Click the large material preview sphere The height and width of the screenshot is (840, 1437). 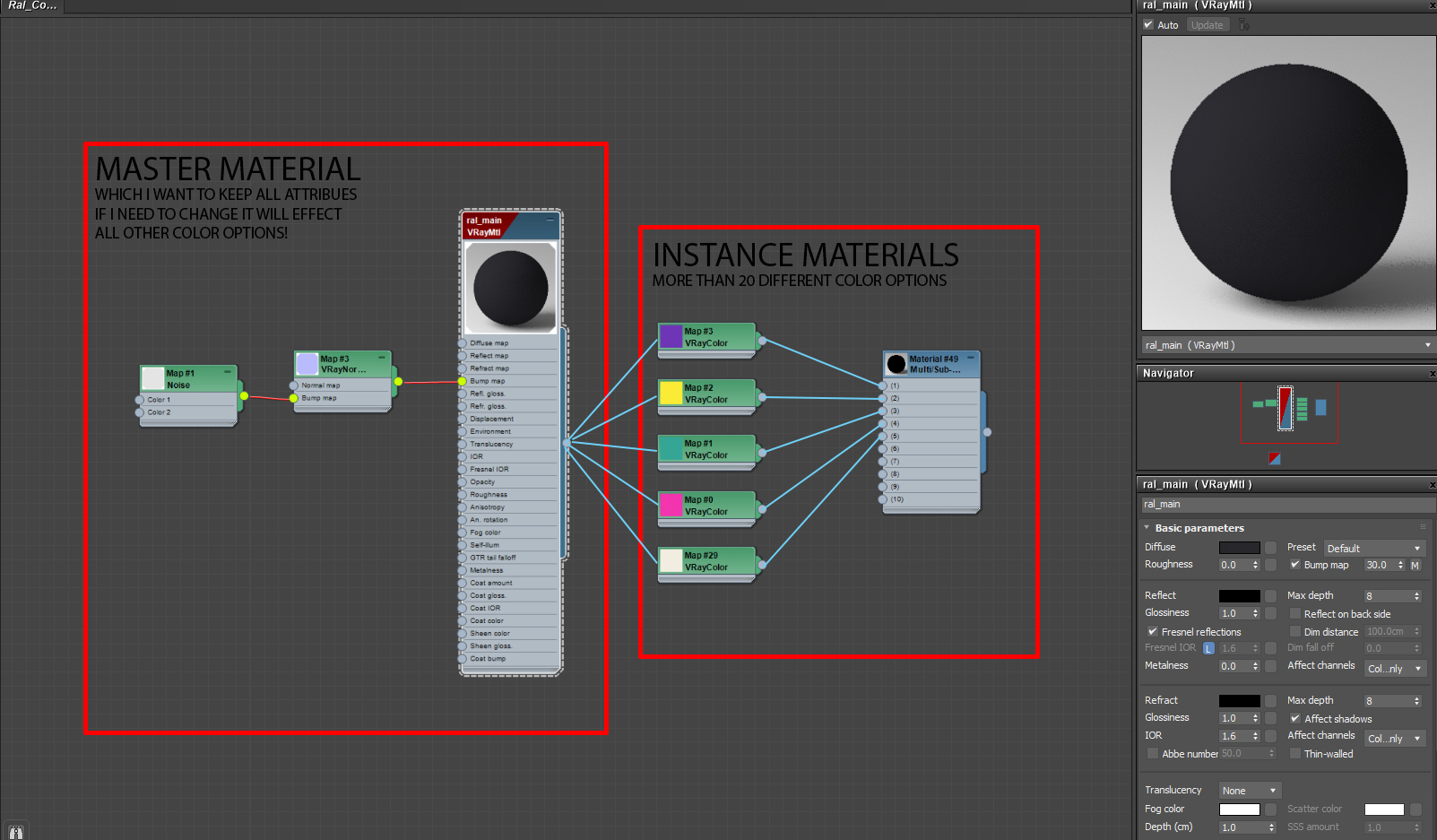(1288, 182)
